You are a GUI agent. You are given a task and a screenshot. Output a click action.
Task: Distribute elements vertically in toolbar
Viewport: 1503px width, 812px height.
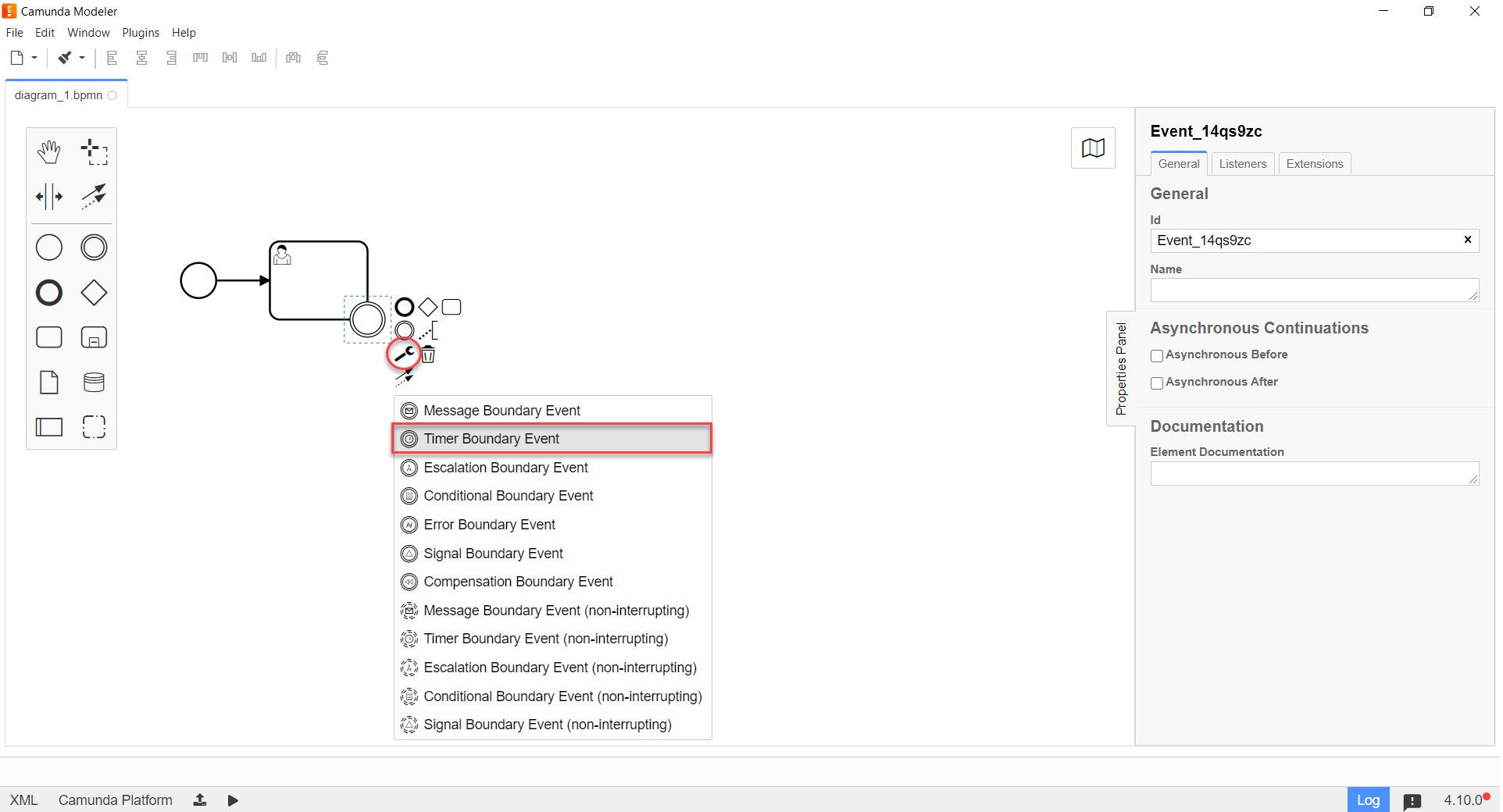pos(323,58)
